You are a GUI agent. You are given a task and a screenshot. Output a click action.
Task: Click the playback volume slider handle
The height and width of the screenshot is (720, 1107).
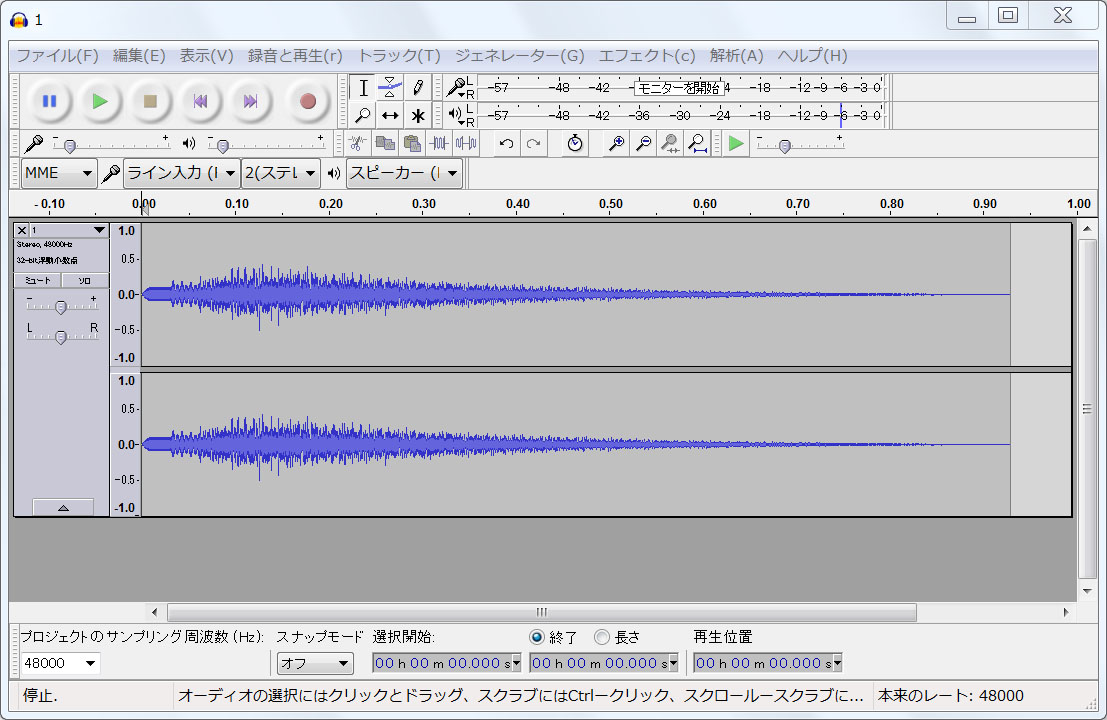coord(222,146)
